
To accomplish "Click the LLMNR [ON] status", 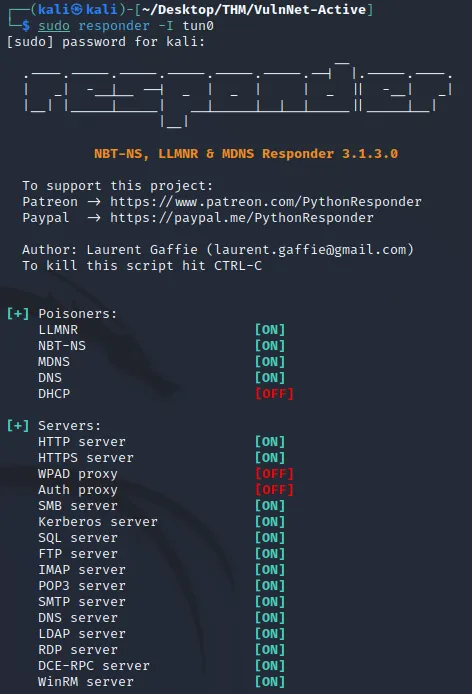I will (x=270, y=330).
